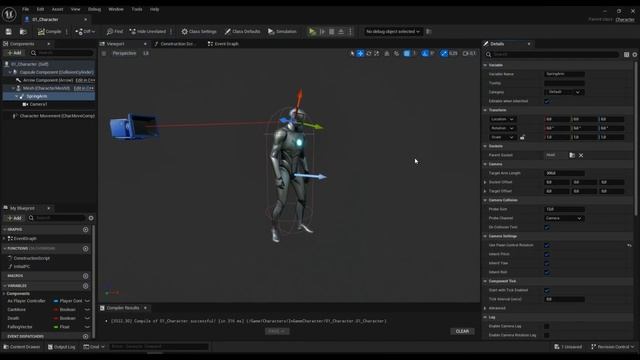
Task: Click Add button in My Blueprint panel
Action: point(14,218)
